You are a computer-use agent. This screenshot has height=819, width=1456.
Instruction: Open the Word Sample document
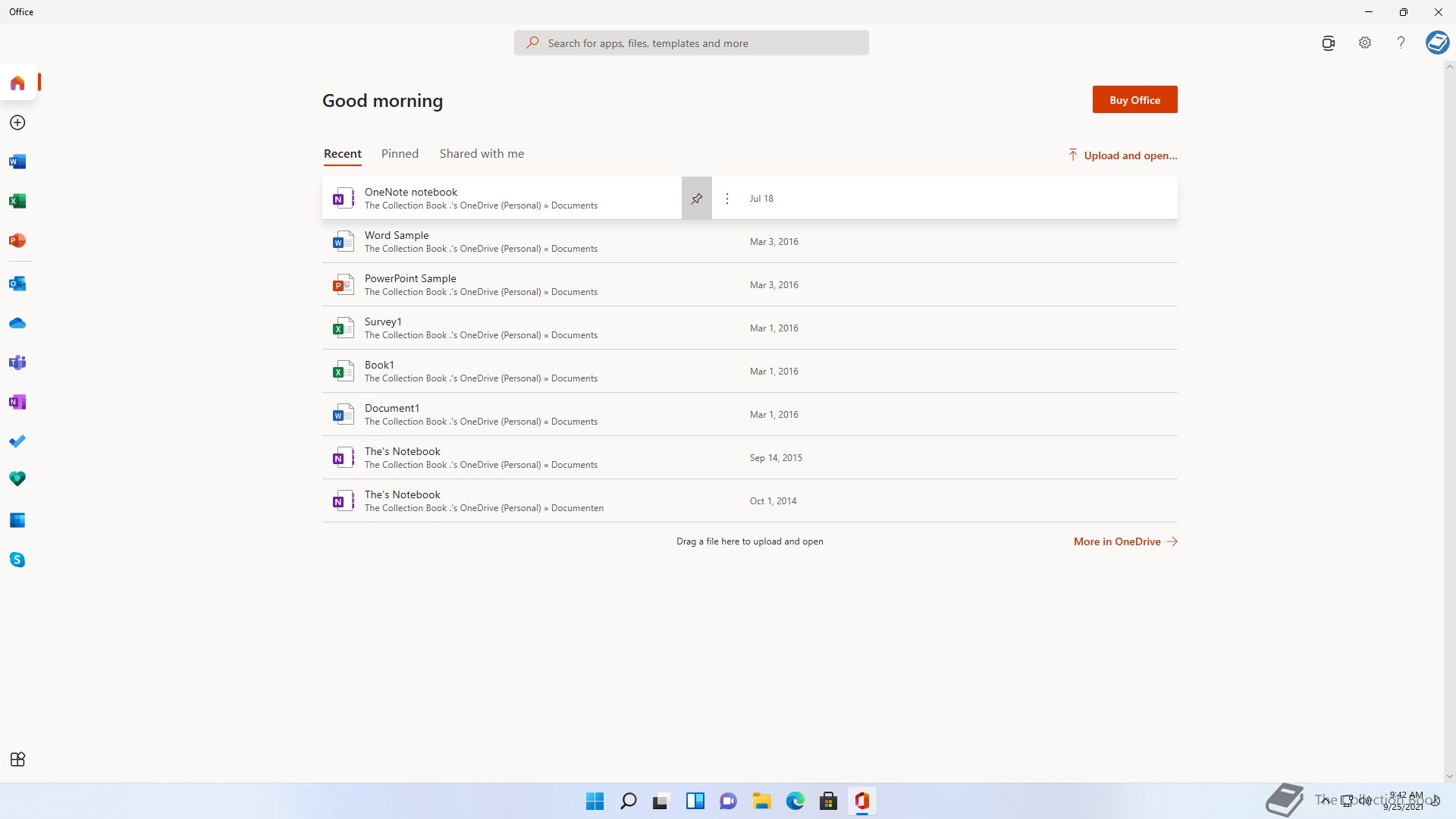pos(749,242)
